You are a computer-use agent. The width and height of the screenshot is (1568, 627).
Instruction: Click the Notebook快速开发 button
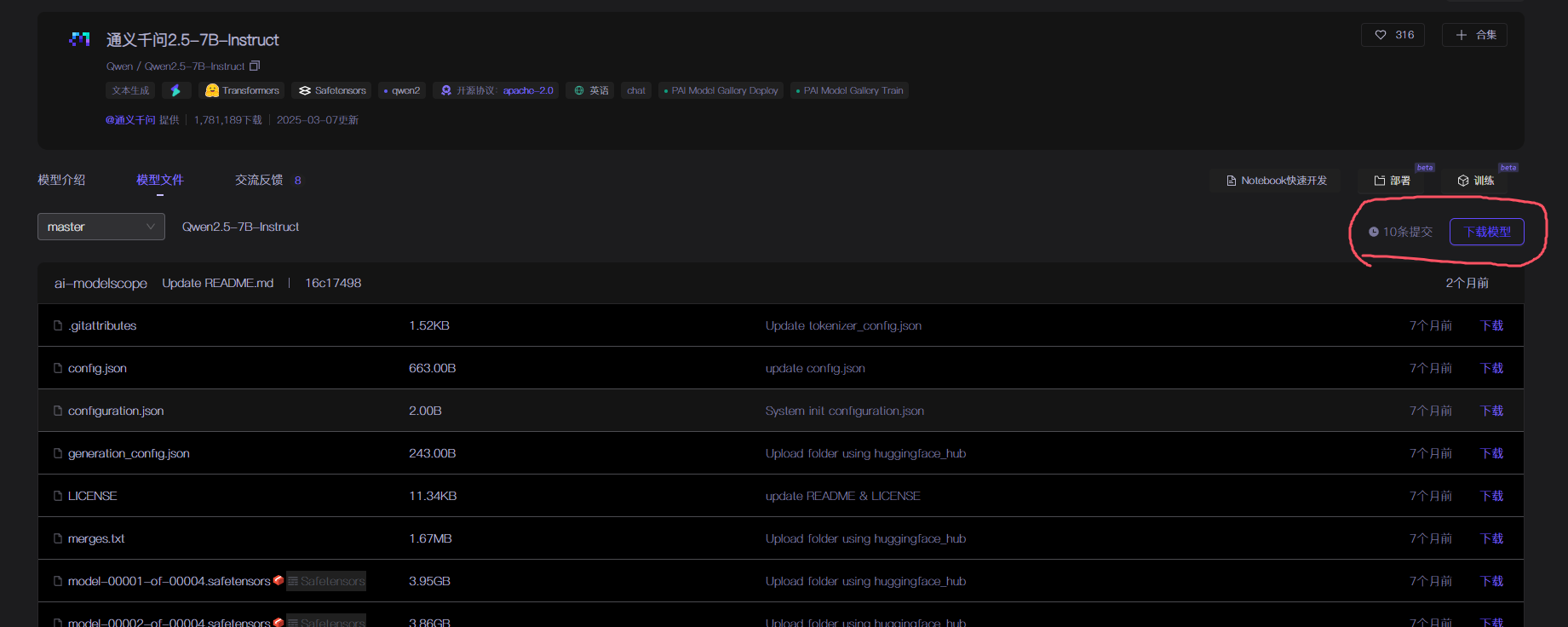point(1275,181)
